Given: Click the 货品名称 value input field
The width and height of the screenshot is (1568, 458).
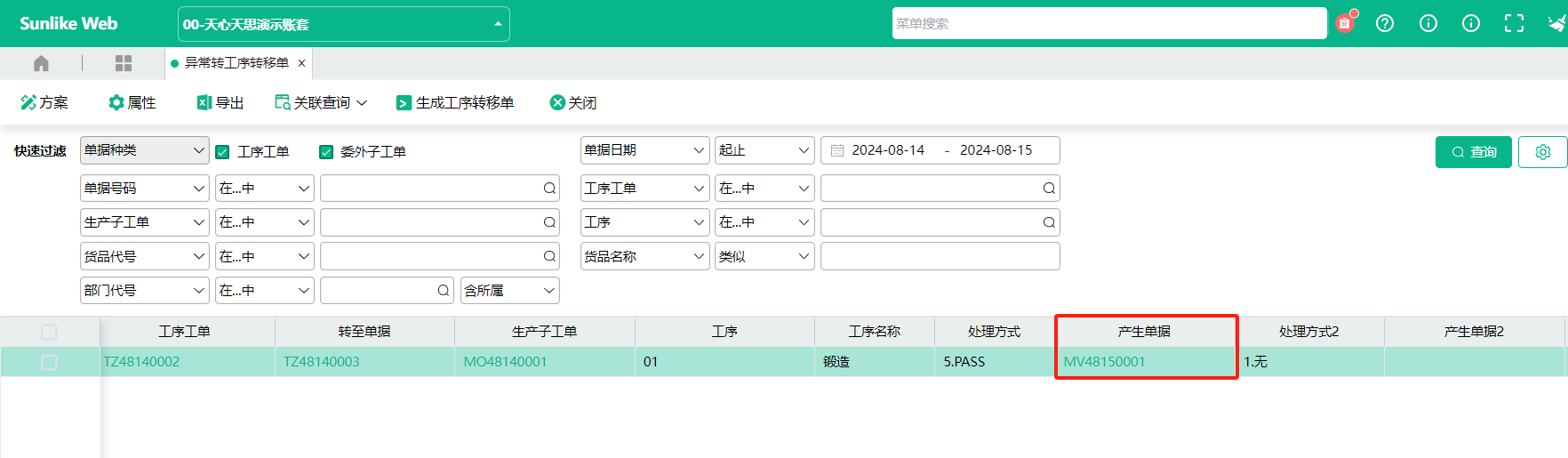Looking at the screenshot, I should [940, 256].
